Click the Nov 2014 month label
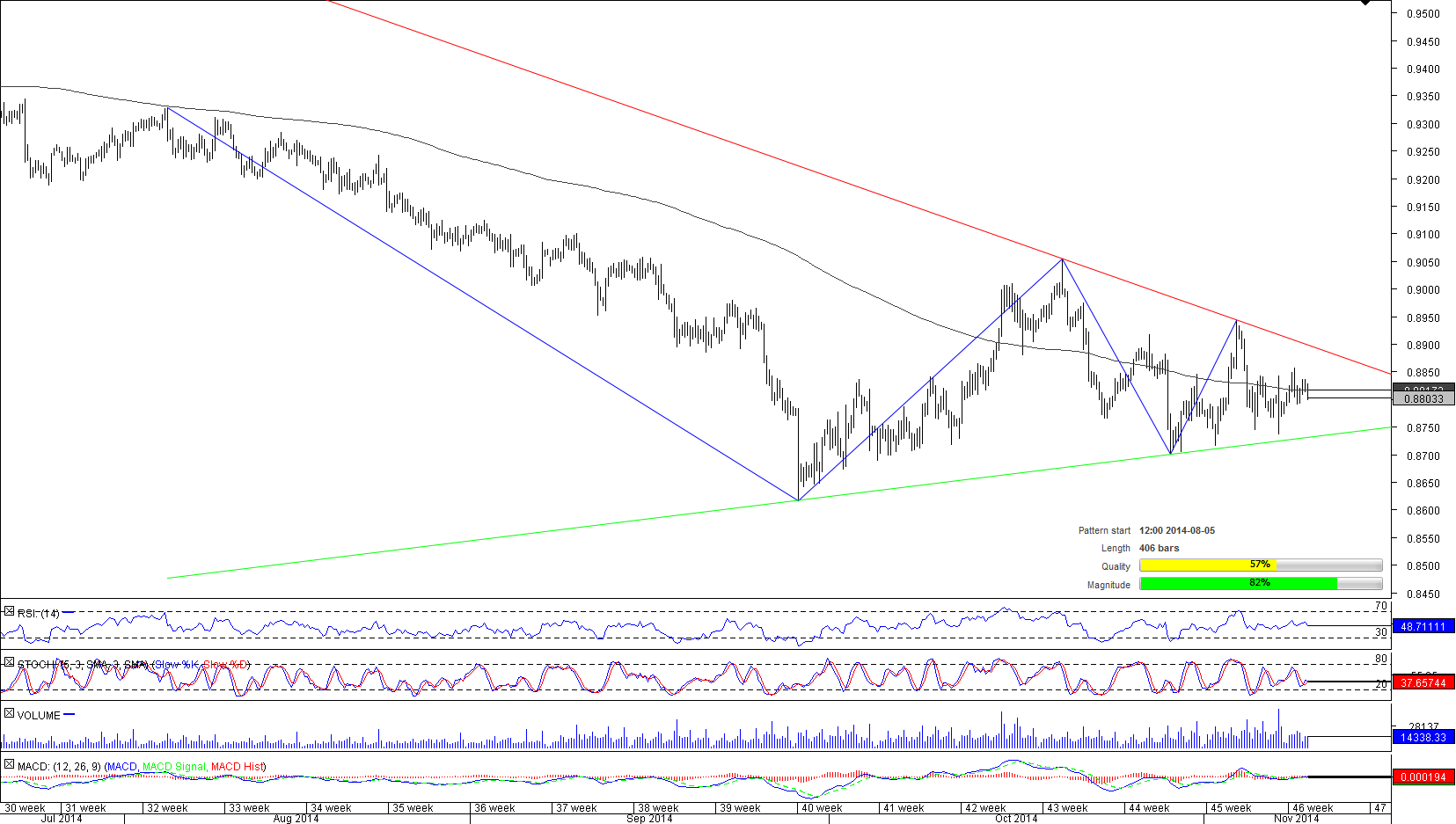The width and height of the screenshot is (1456, 824). [x=1297, y=818]
